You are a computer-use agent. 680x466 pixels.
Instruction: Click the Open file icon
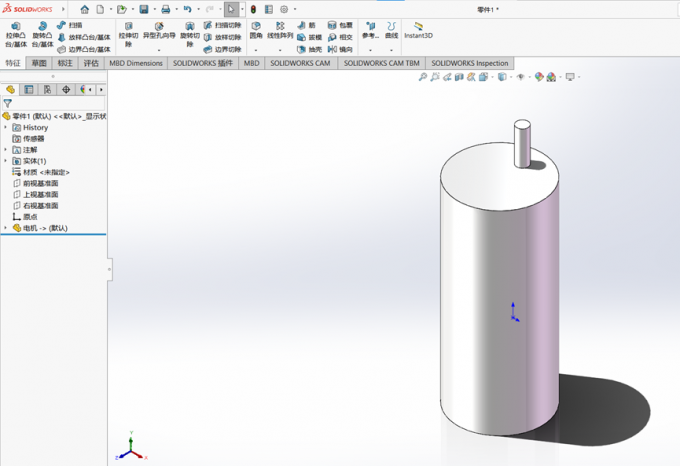click(x=122, y=9)
